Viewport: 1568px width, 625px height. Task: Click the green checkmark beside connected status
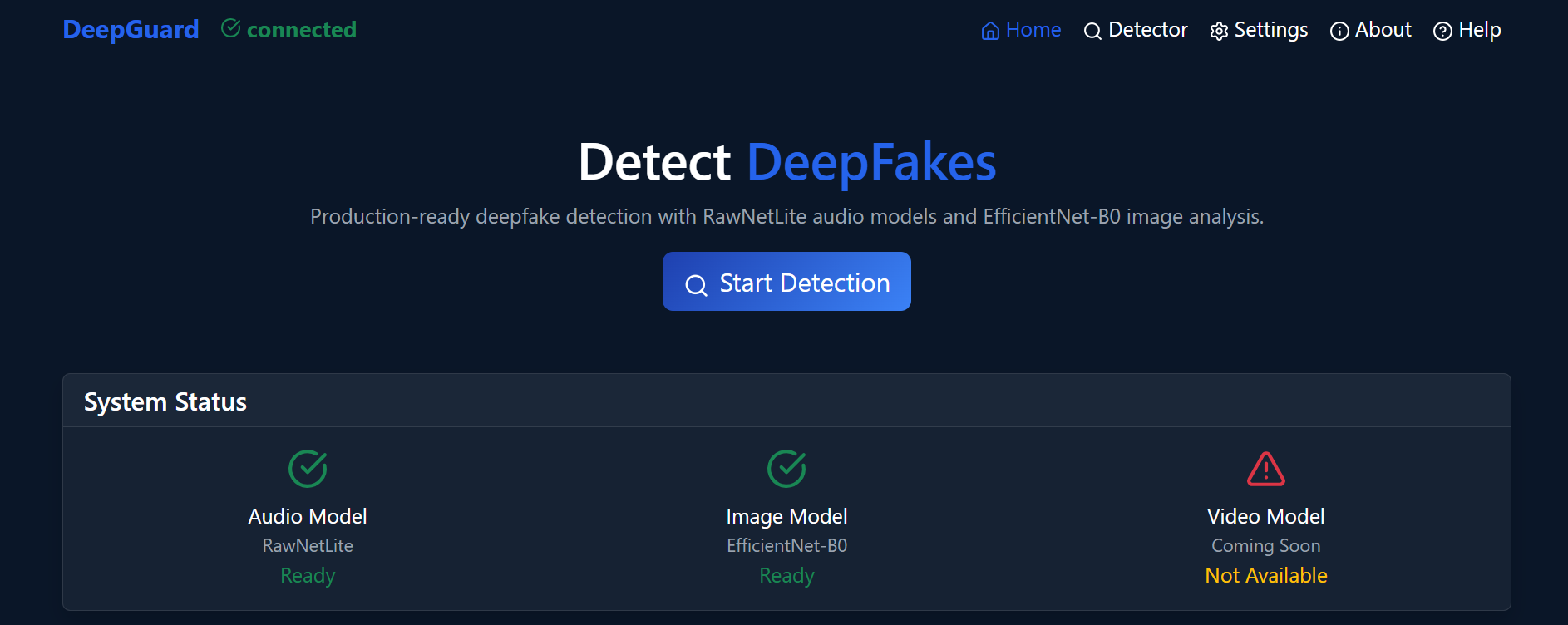pyautogui.click(x=229, y=27)
